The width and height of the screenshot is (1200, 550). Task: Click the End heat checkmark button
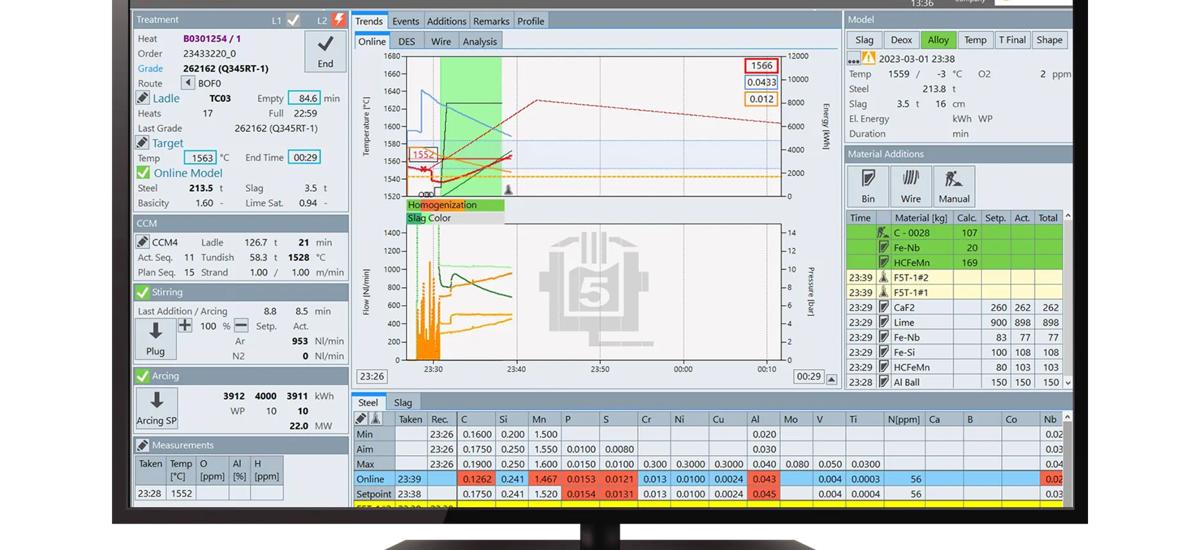tap(325, 51)
